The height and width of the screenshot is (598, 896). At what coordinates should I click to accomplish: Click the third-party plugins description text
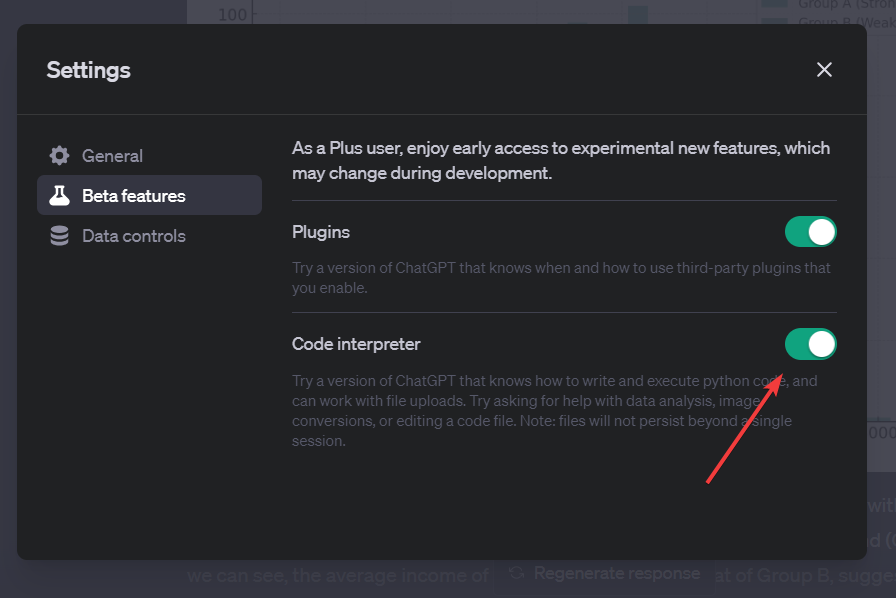[x=561, y=278]
